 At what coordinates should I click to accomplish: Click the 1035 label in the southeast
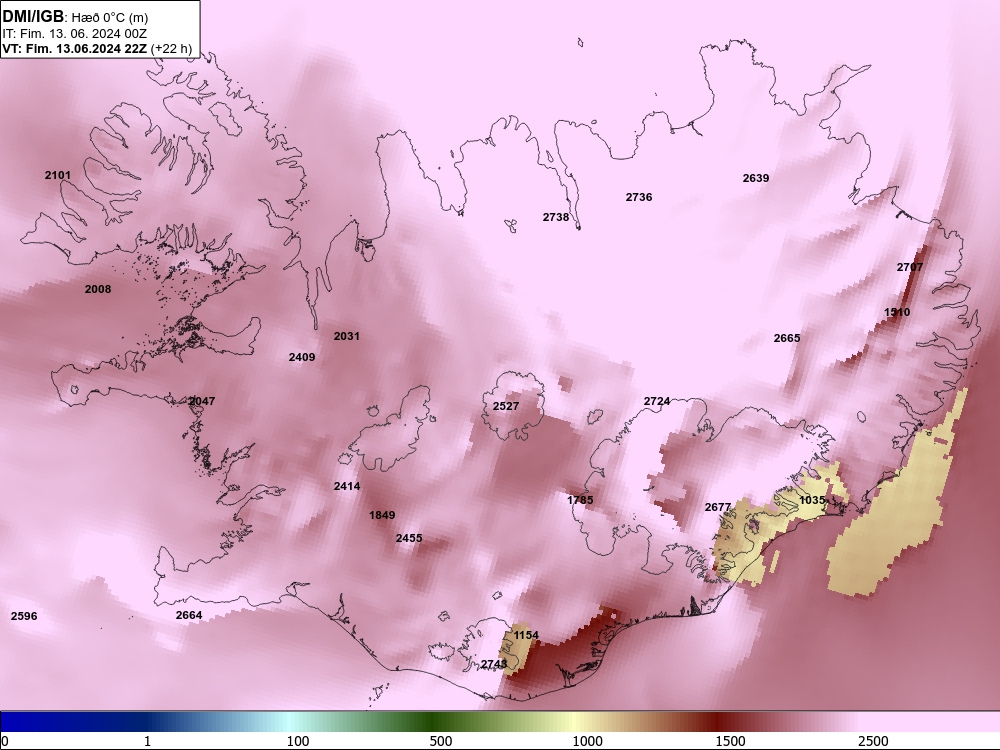pos(812,500)
